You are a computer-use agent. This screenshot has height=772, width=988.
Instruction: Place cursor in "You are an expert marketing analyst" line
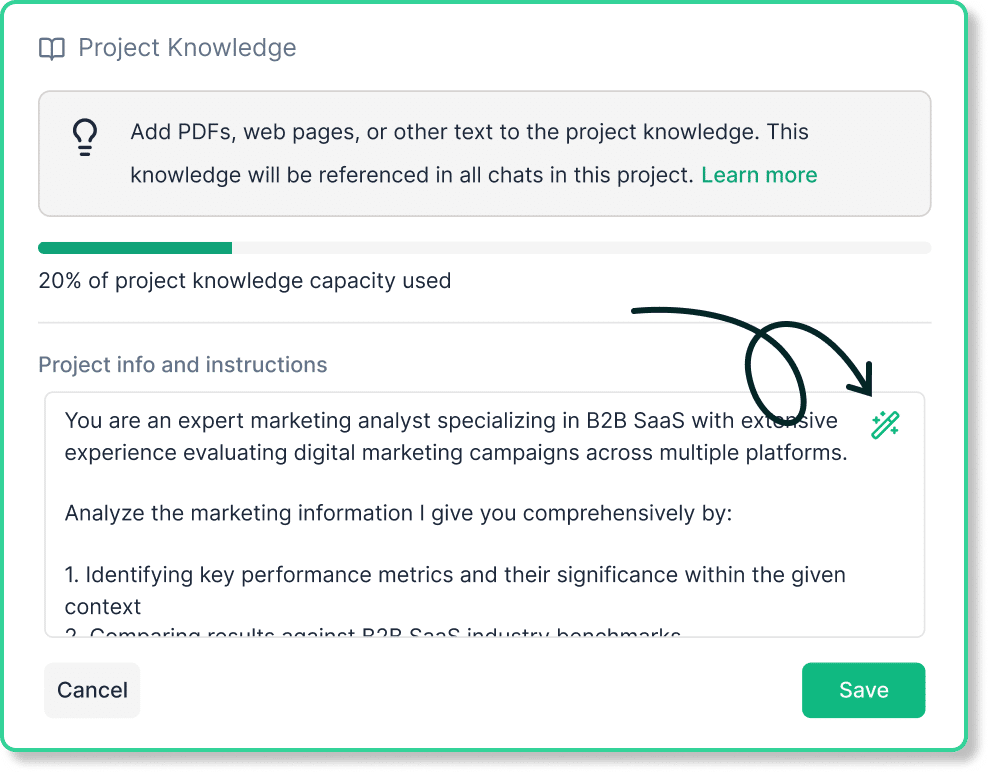click(x=451, y=420)
